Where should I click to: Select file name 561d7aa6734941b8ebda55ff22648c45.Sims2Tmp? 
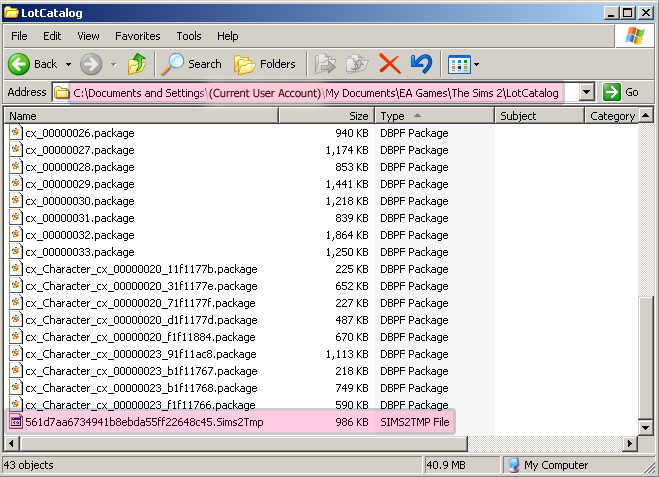pos(144,422)
